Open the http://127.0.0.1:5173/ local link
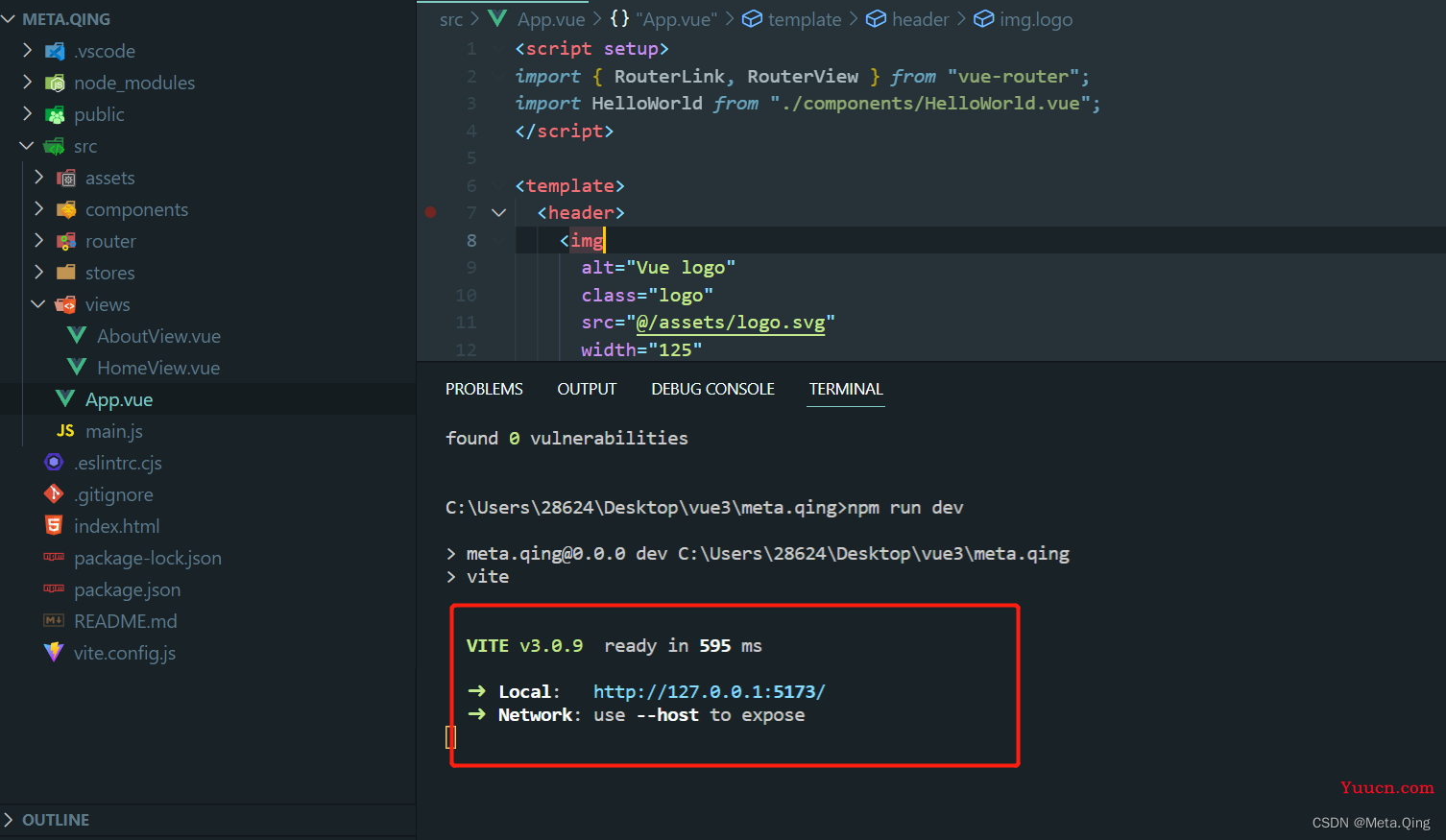 pyautogui.click(x=710, y=691)
